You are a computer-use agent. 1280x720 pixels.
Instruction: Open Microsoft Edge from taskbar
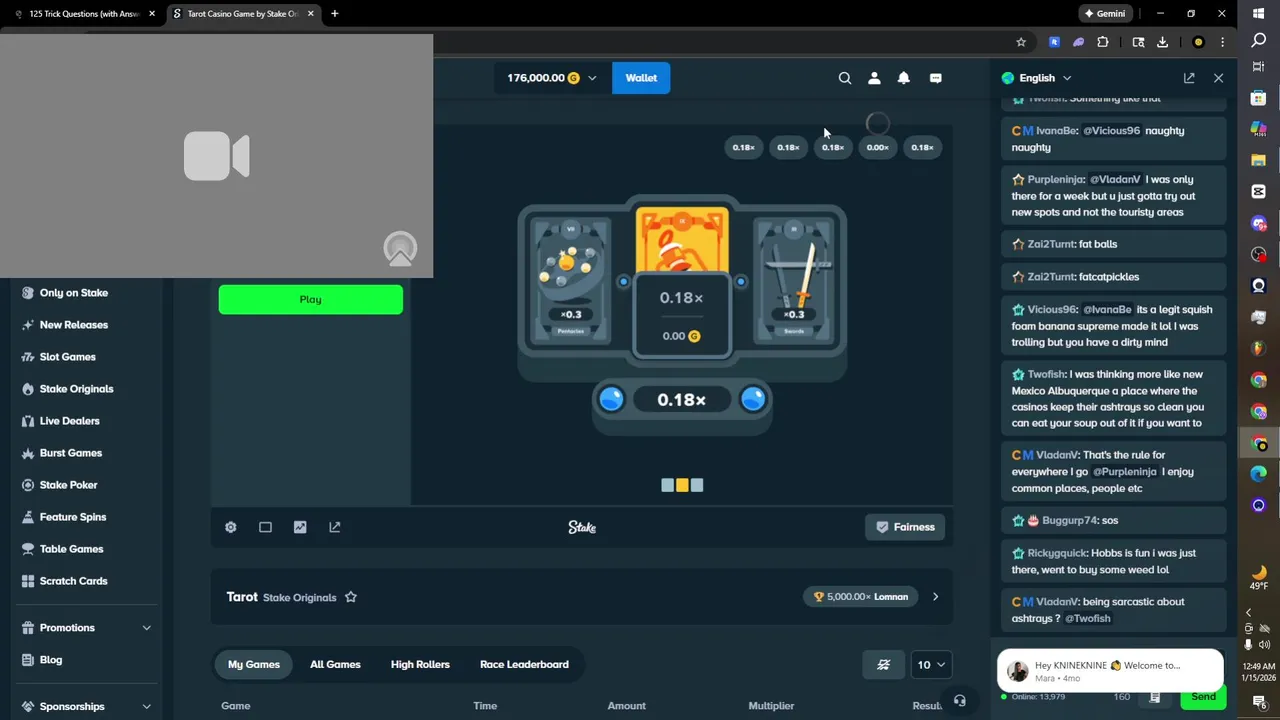coord(1259,473)
